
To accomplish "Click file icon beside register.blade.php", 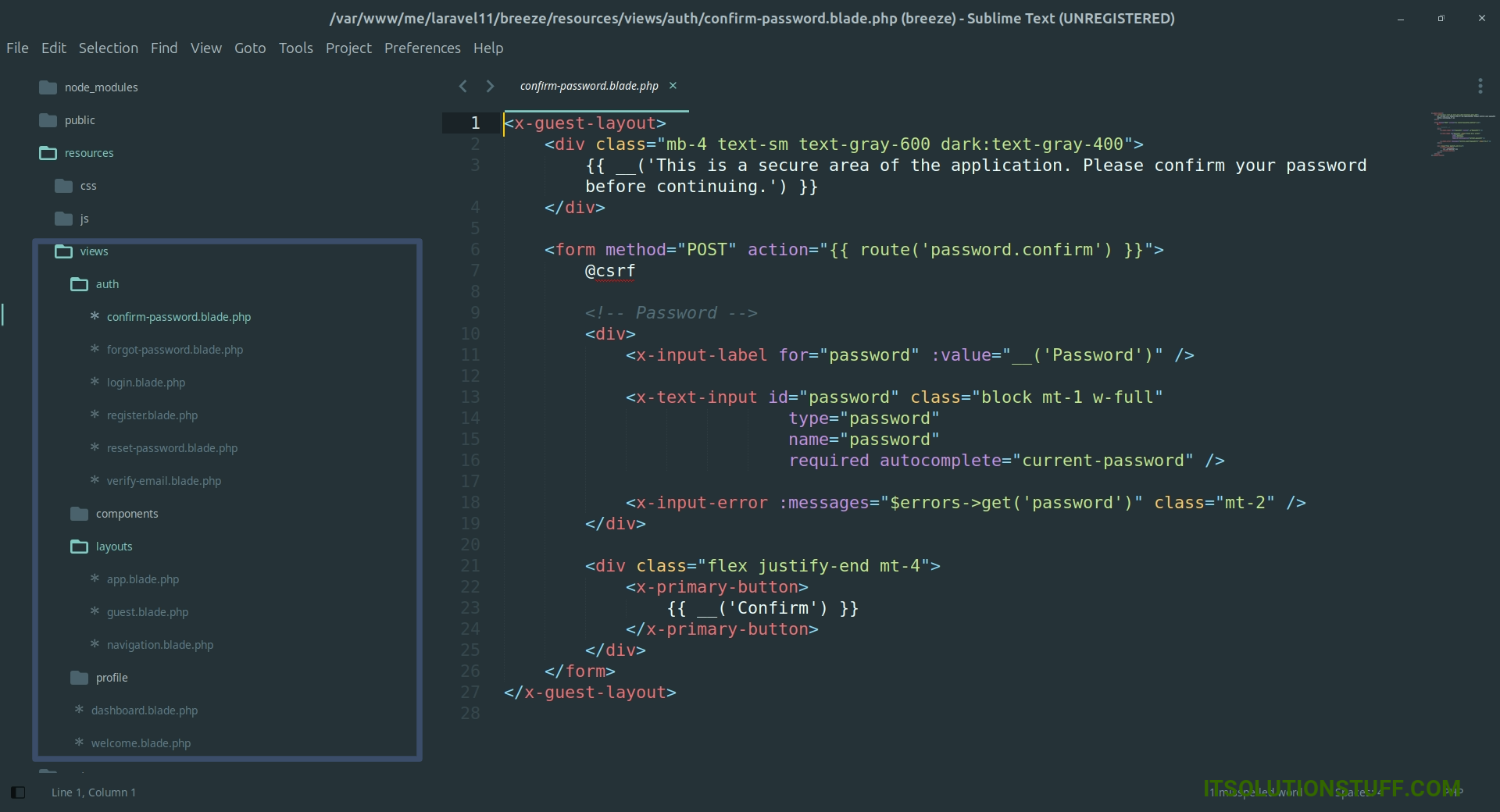I will click(95, 415).
